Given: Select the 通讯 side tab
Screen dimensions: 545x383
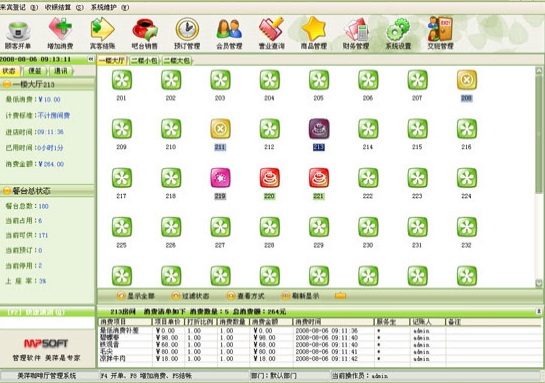Looking at the screenshot, I should point(61,71).
